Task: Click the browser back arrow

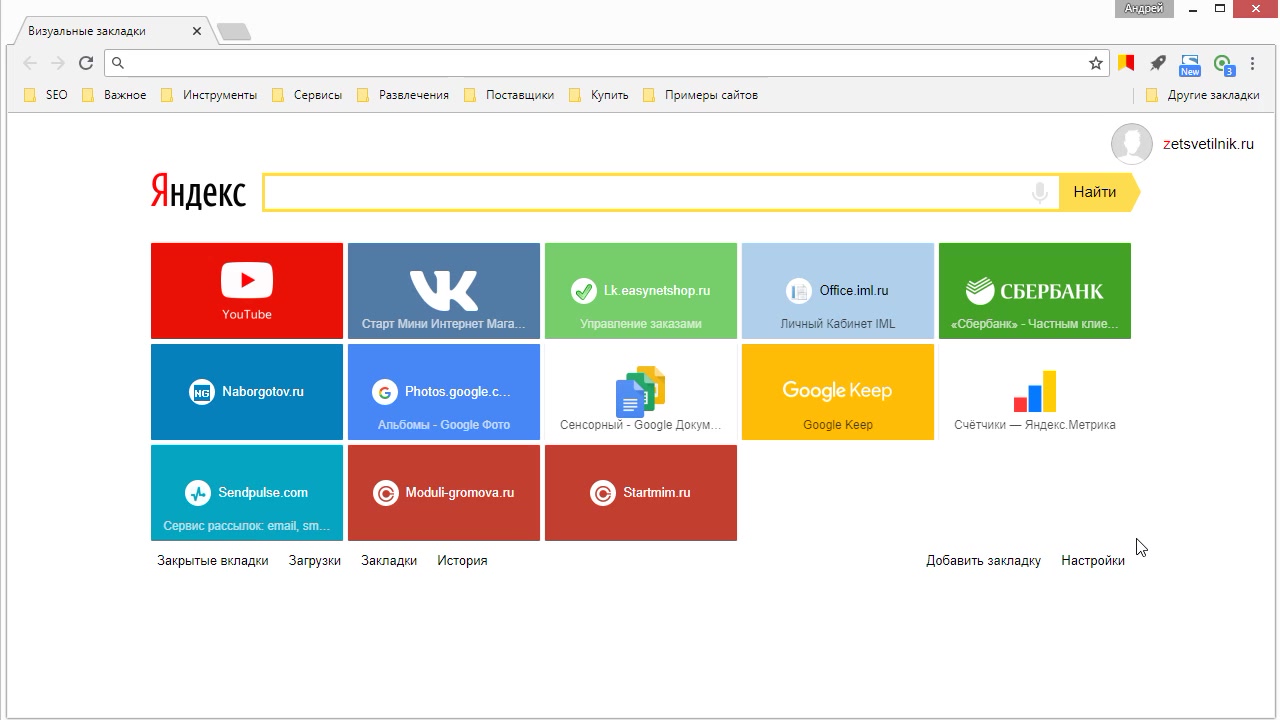Action: (x=30, y=63)
